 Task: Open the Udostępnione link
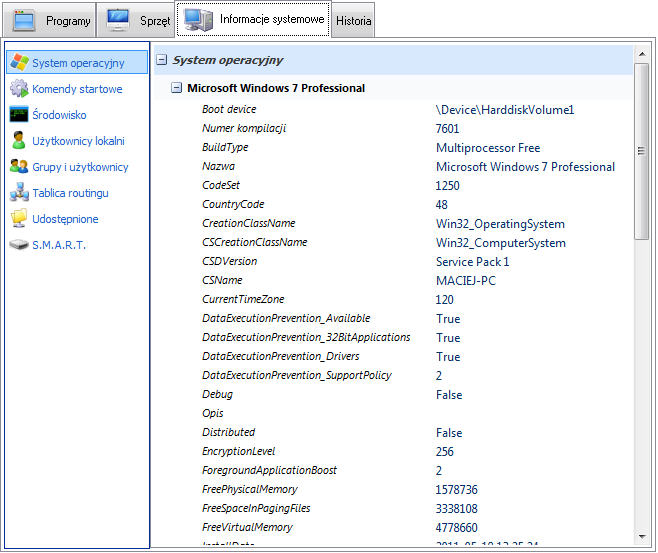pos(65,219)
